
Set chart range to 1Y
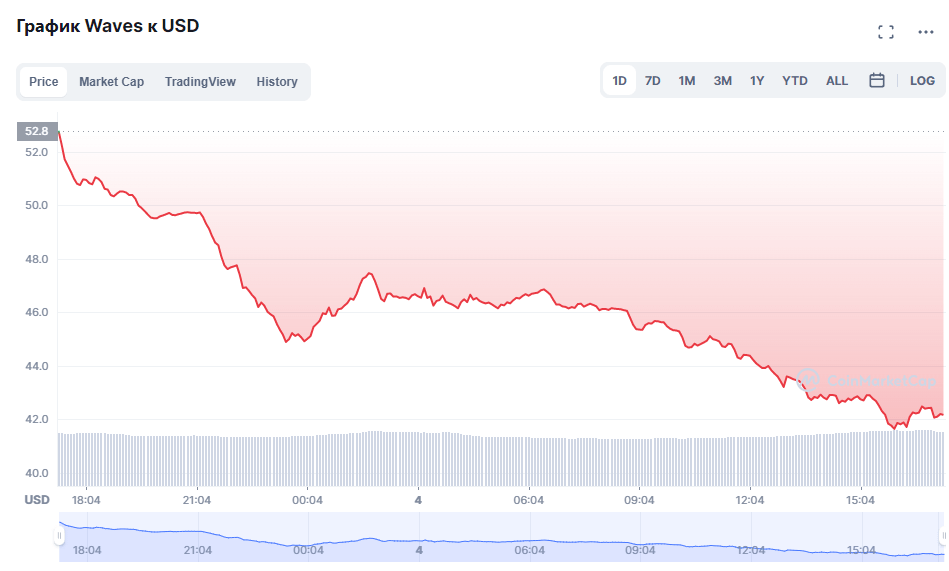pyautogui.click(x=757, y=81)
